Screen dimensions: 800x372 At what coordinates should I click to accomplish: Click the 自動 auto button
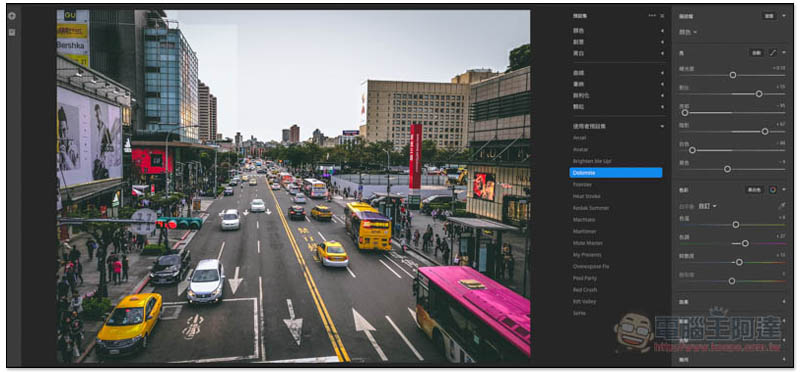pos(756,53)
